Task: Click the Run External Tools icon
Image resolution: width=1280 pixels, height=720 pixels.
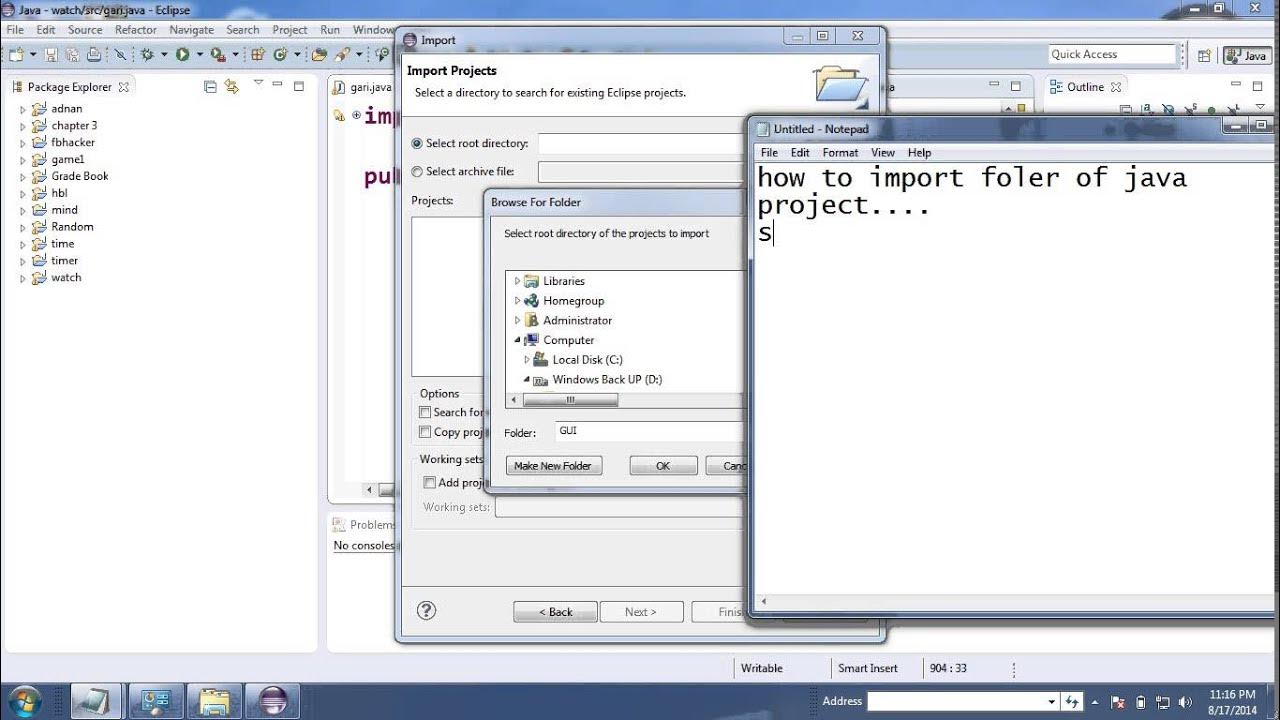Action: [x=218, y=55]
